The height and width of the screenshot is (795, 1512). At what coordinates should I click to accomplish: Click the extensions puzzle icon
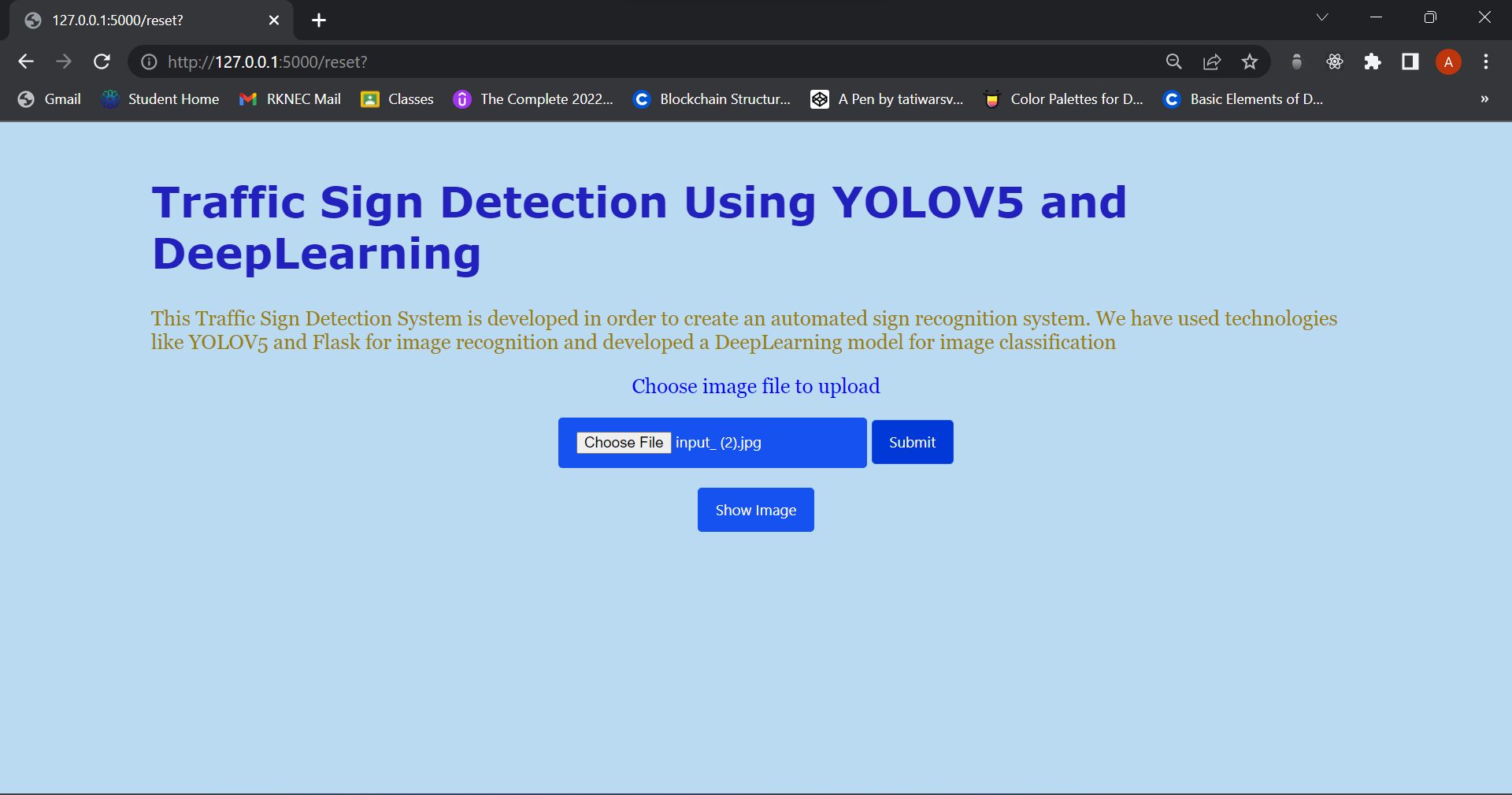click(1373, 61)
